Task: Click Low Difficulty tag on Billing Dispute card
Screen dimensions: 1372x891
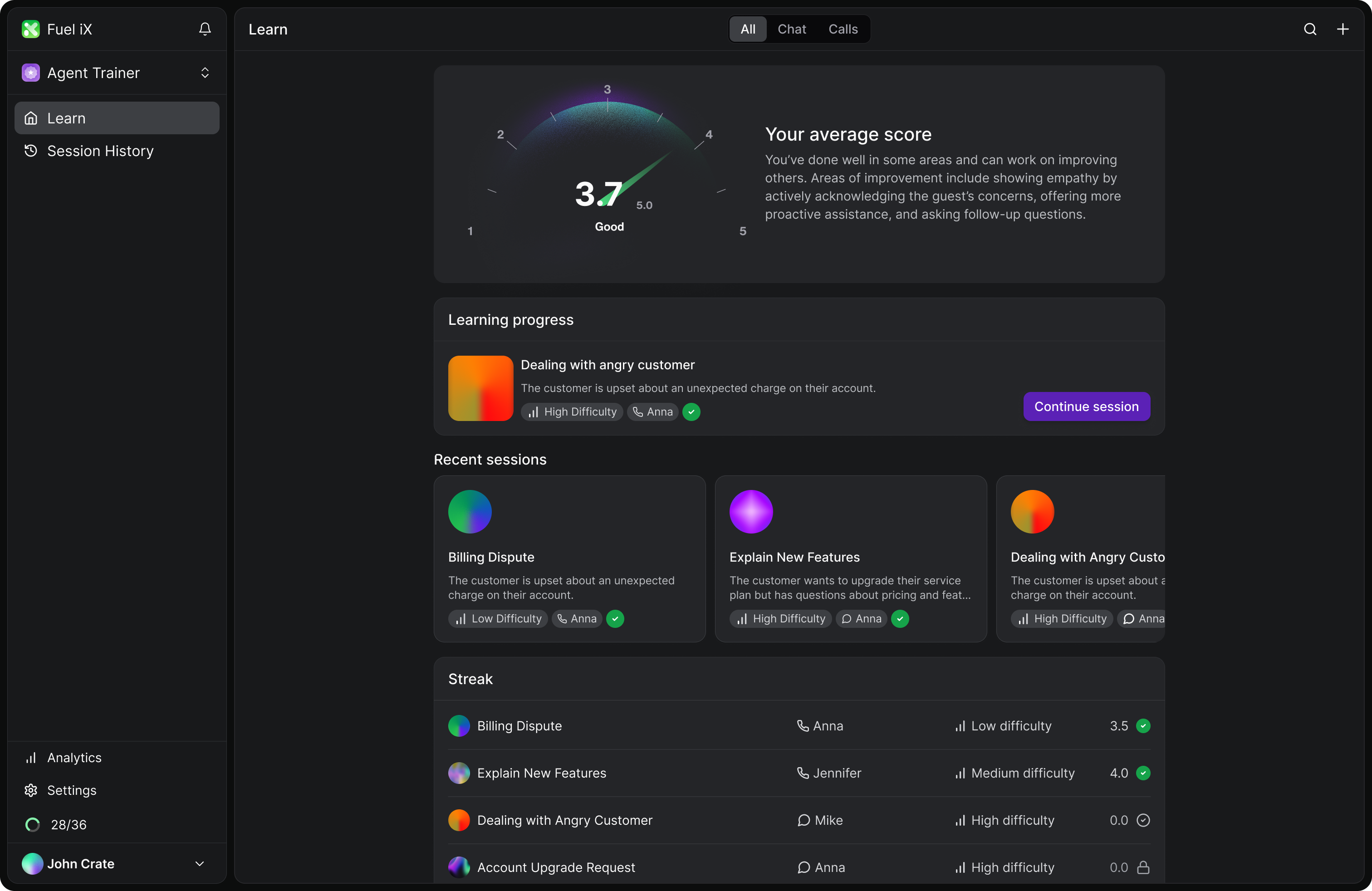Action: coord(498,618)
